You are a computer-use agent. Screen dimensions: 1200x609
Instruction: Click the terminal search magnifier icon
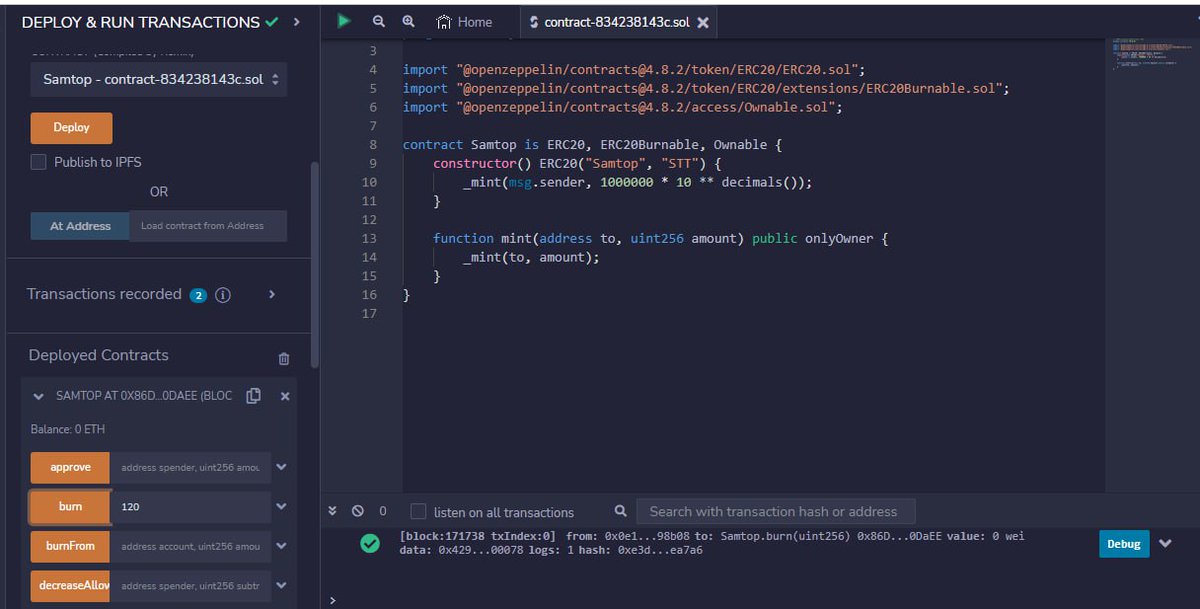pos(621,511)
